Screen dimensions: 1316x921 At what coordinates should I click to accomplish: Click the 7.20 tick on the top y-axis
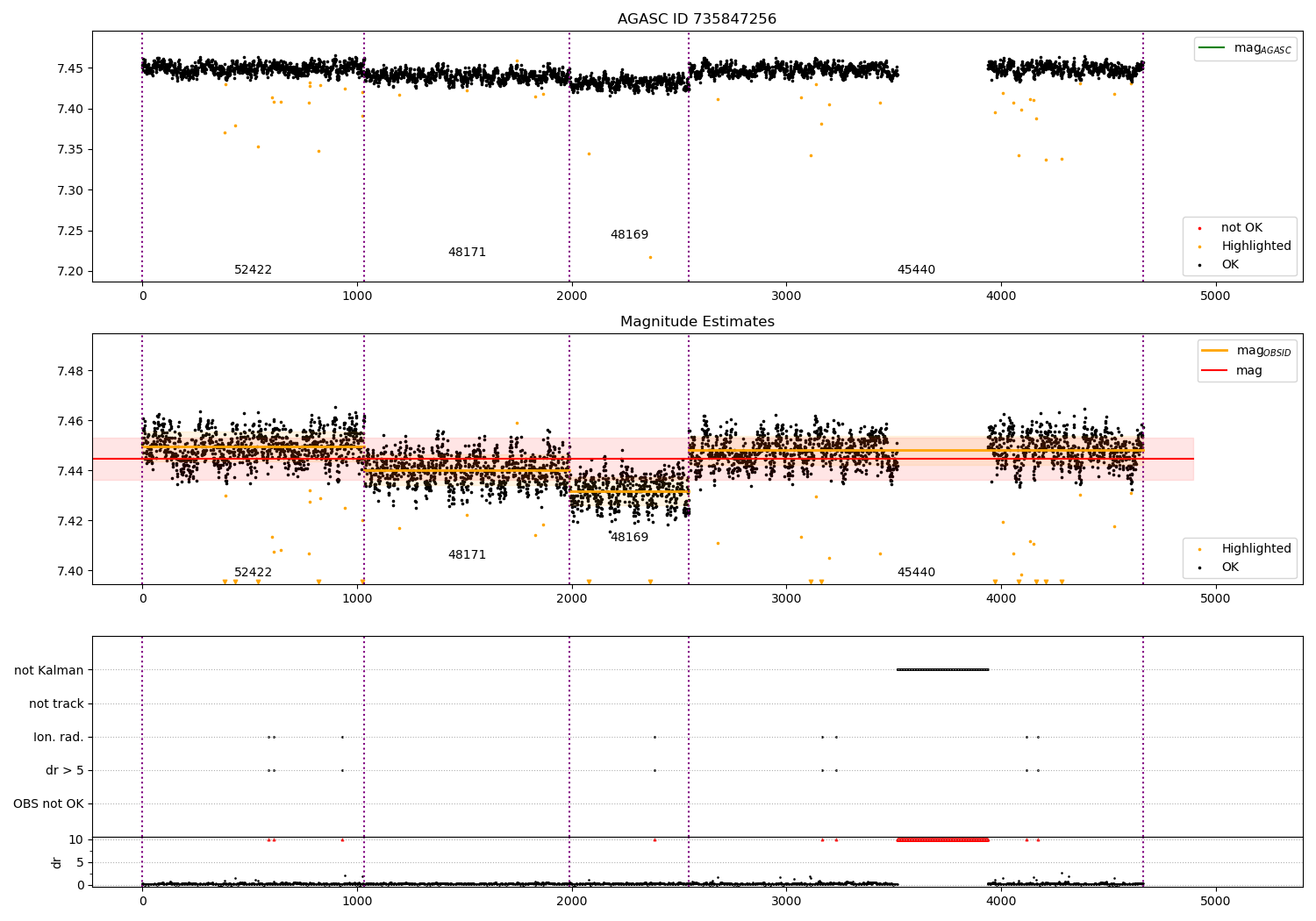[69, 272]
